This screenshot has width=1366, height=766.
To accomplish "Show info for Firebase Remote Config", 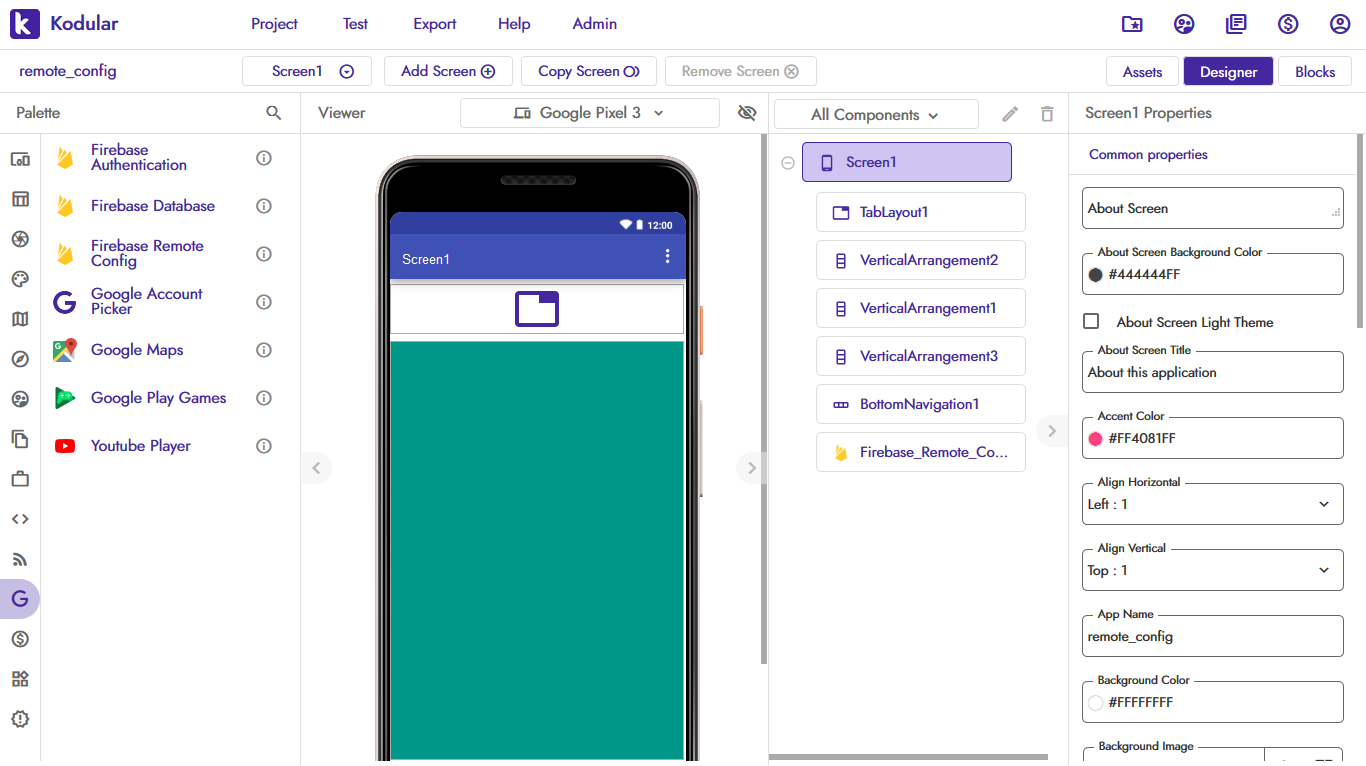I will (x=264, y=254).
